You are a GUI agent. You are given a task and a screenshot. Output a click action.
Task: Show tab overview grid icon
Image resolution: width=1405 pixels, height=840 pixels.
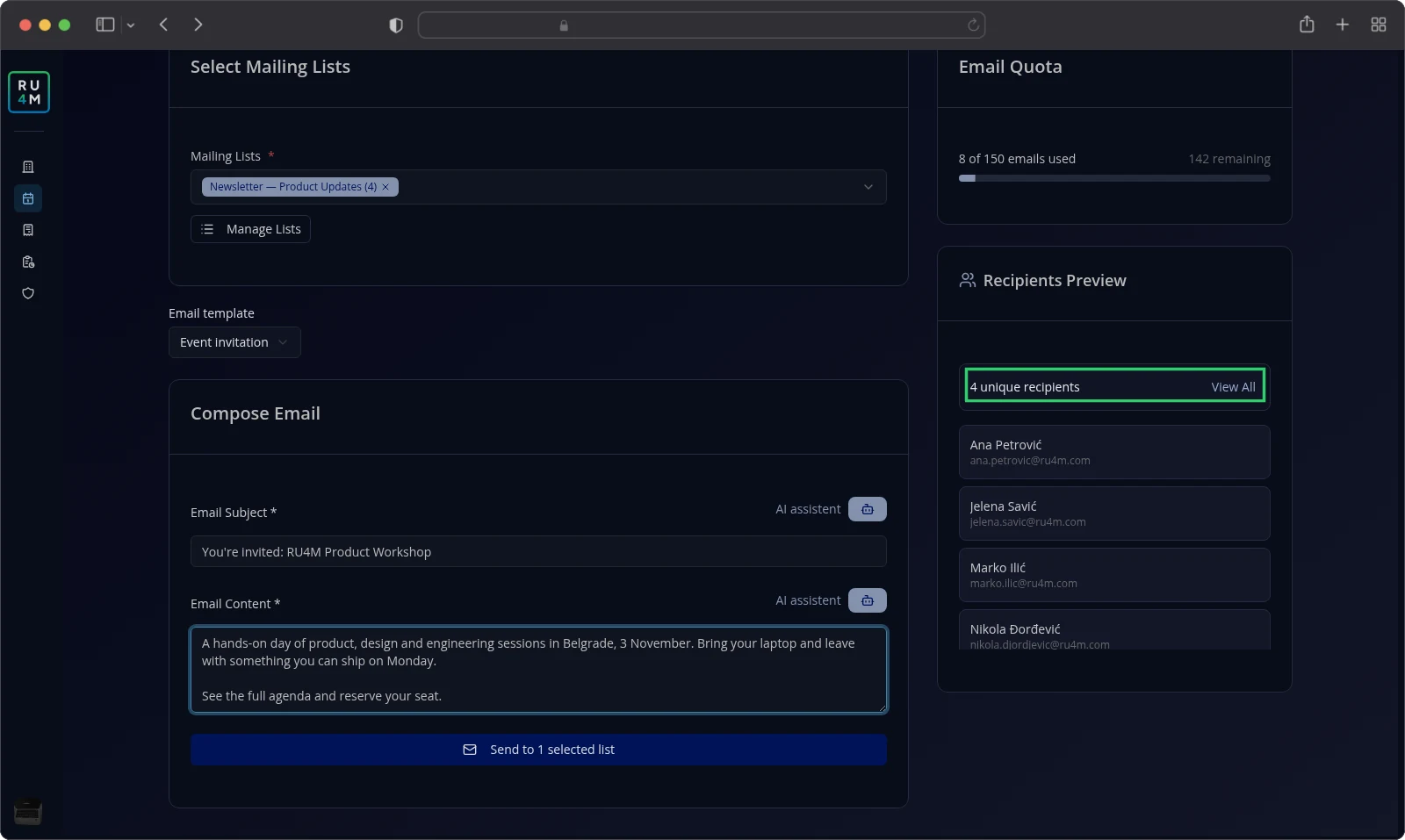[x=1379, y=25]
